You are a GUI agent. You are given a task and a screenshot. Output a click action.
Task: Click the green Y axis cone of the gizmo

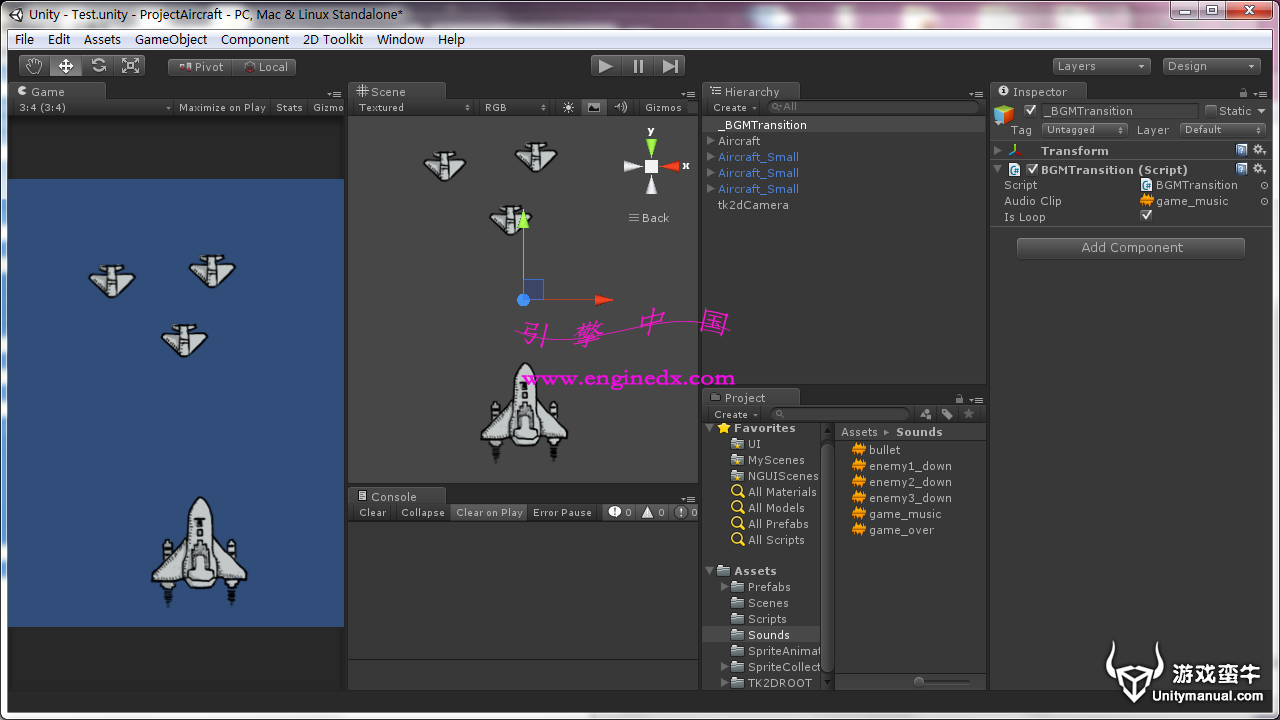pyautogui.click(x=651, y=147)
